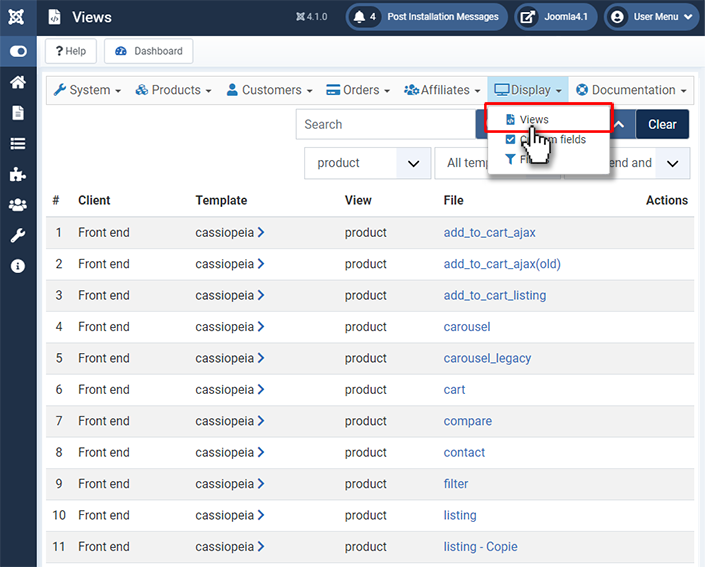Expand cassiopeia chevron in row 8

coord(261,452)
